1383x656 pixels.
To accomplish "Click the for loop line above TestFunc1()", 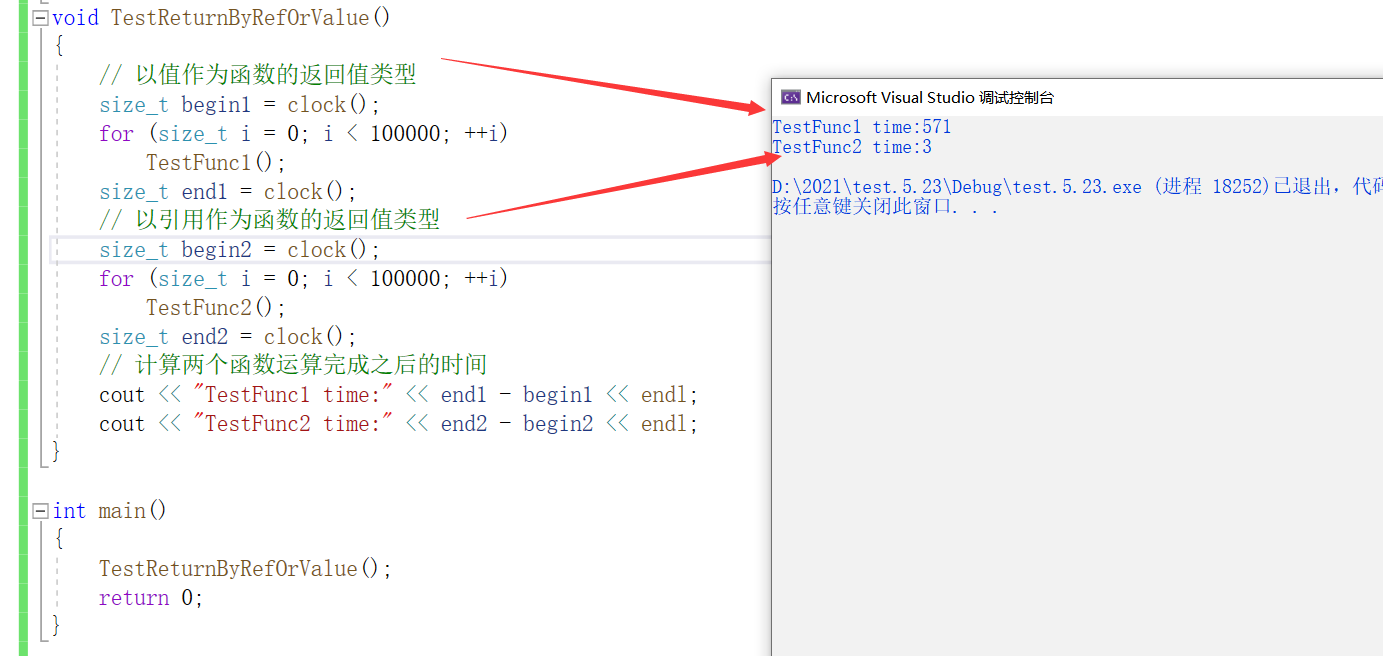I will pyautogui.click(x=304, y=133).
